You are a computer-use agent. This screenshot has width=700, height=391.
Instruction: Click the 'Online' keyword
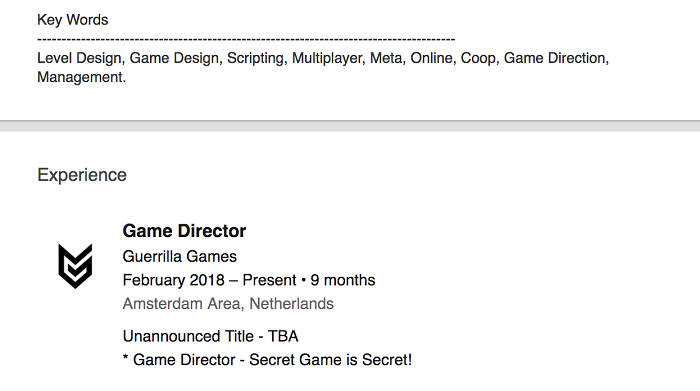point(431,58)
